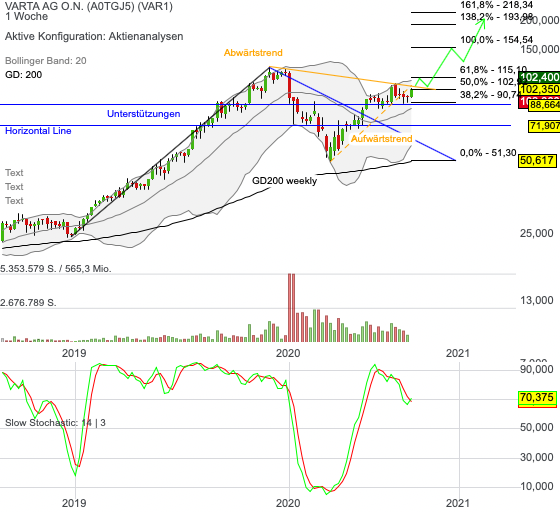Screen dimensions: 560x512
Task: Click the '161,8% - 218,34' Fibonacci level
Action: tap(496, 5)
